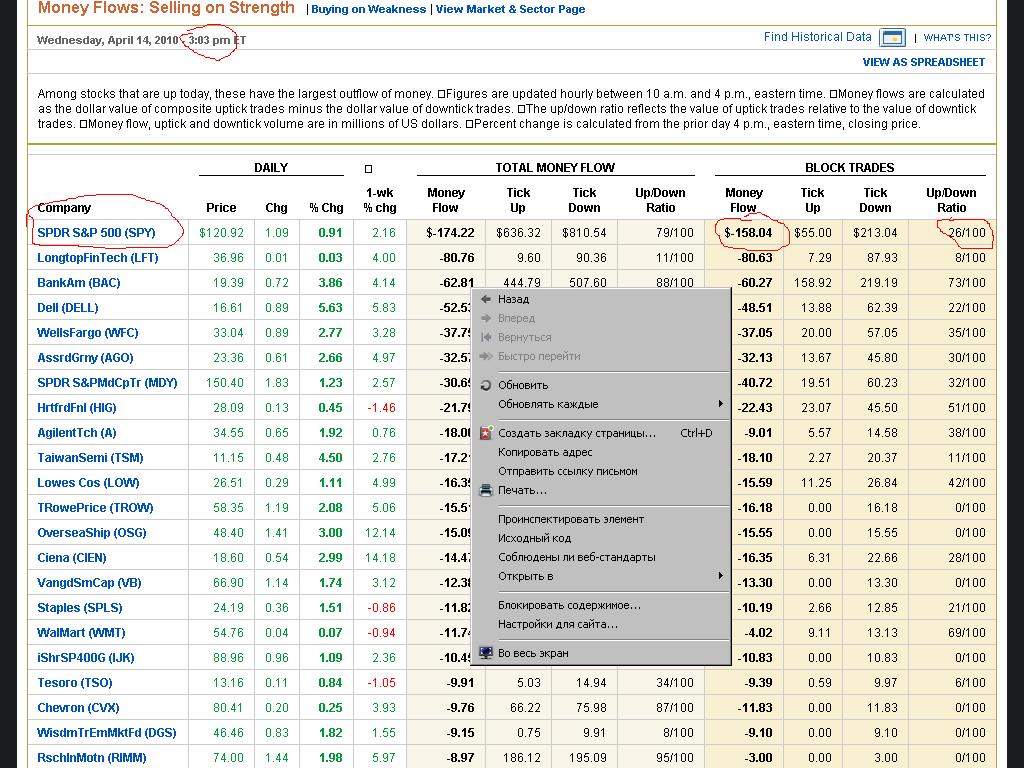Click the monitor icon beside Во весь экран

point(486,653)
